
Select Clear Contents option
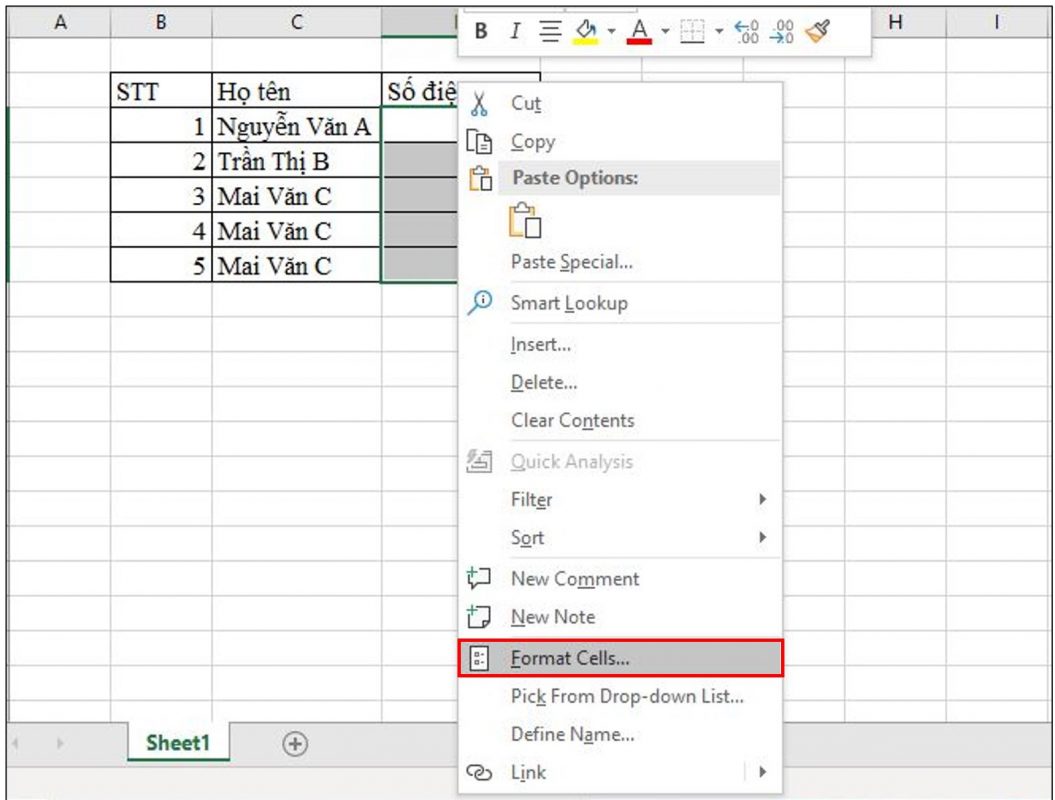[x=620, y=421]
